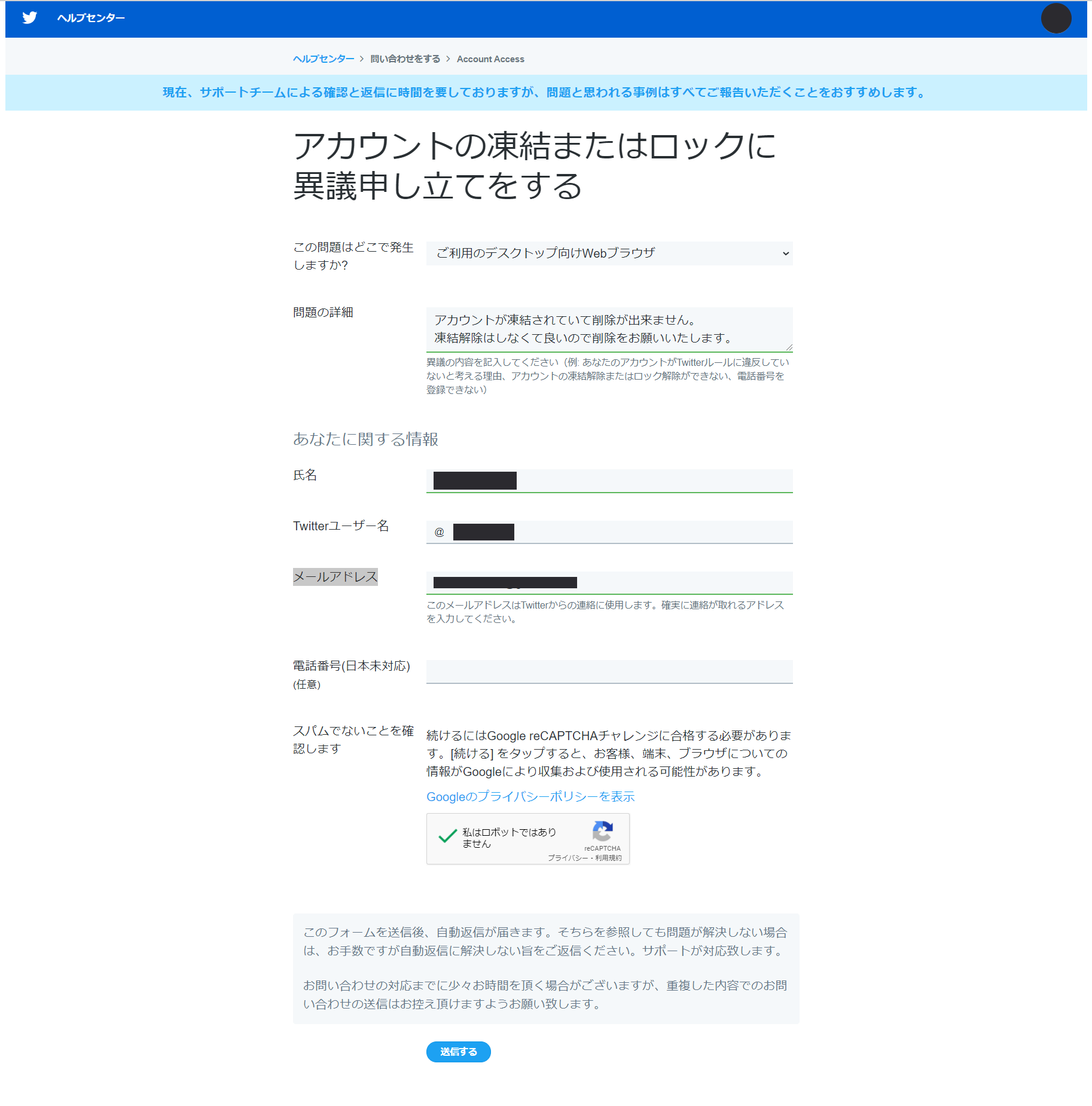Click the highlighted メールアドレス label
Image resolution: width=1092 pixels, height=1106 pixels.
pos(335,577)
